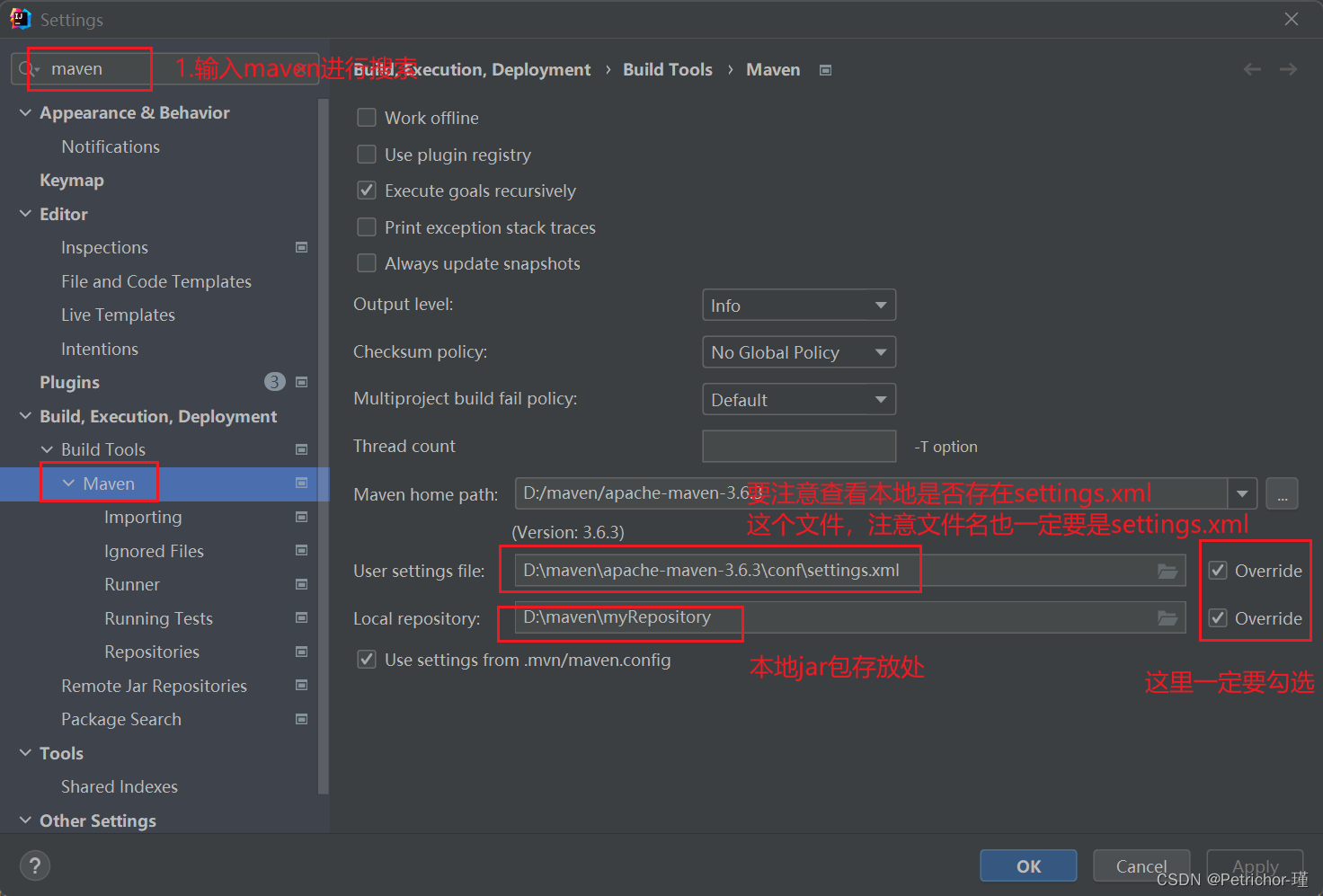Collapse the Maven tree node
Viewport: 1323px width, 896px height.
[x=68, y=483]
